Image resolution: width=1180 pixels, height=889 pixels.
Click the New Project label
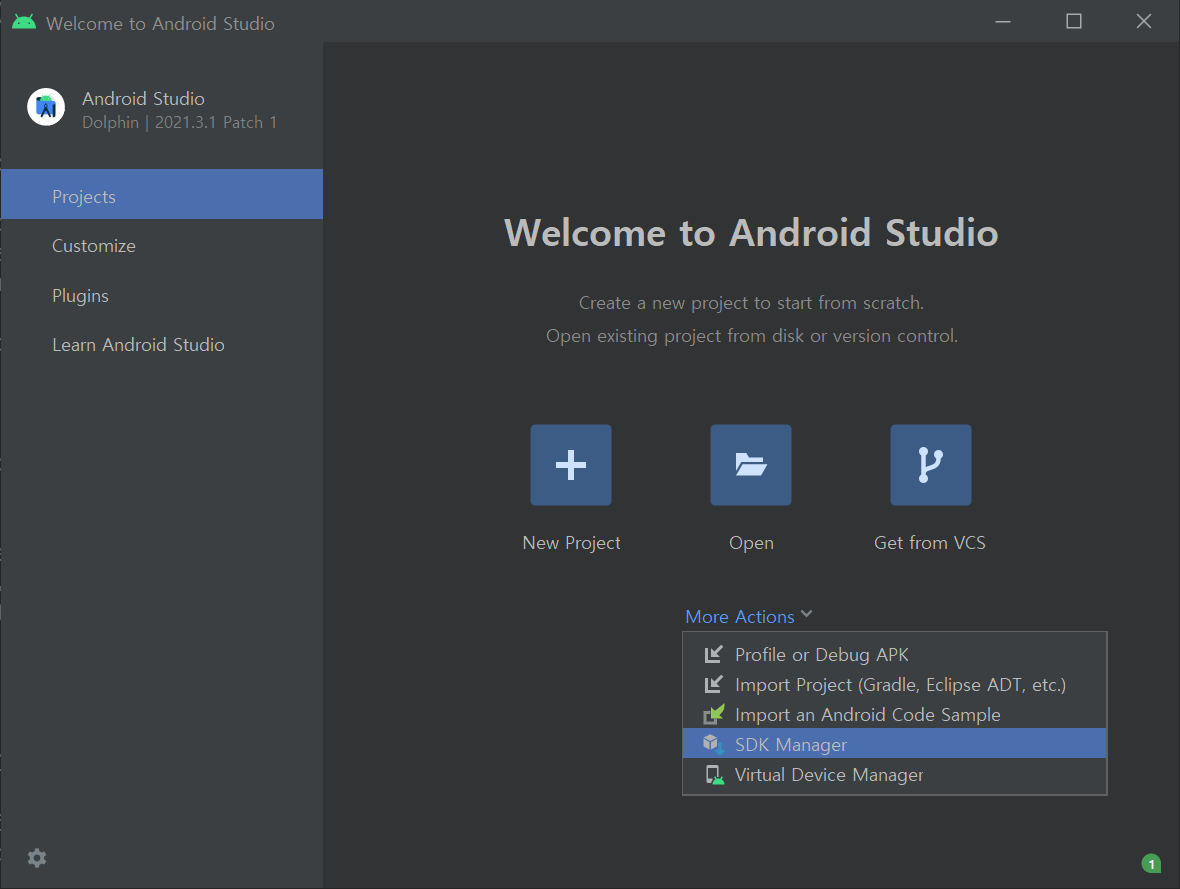coord(571,543)
